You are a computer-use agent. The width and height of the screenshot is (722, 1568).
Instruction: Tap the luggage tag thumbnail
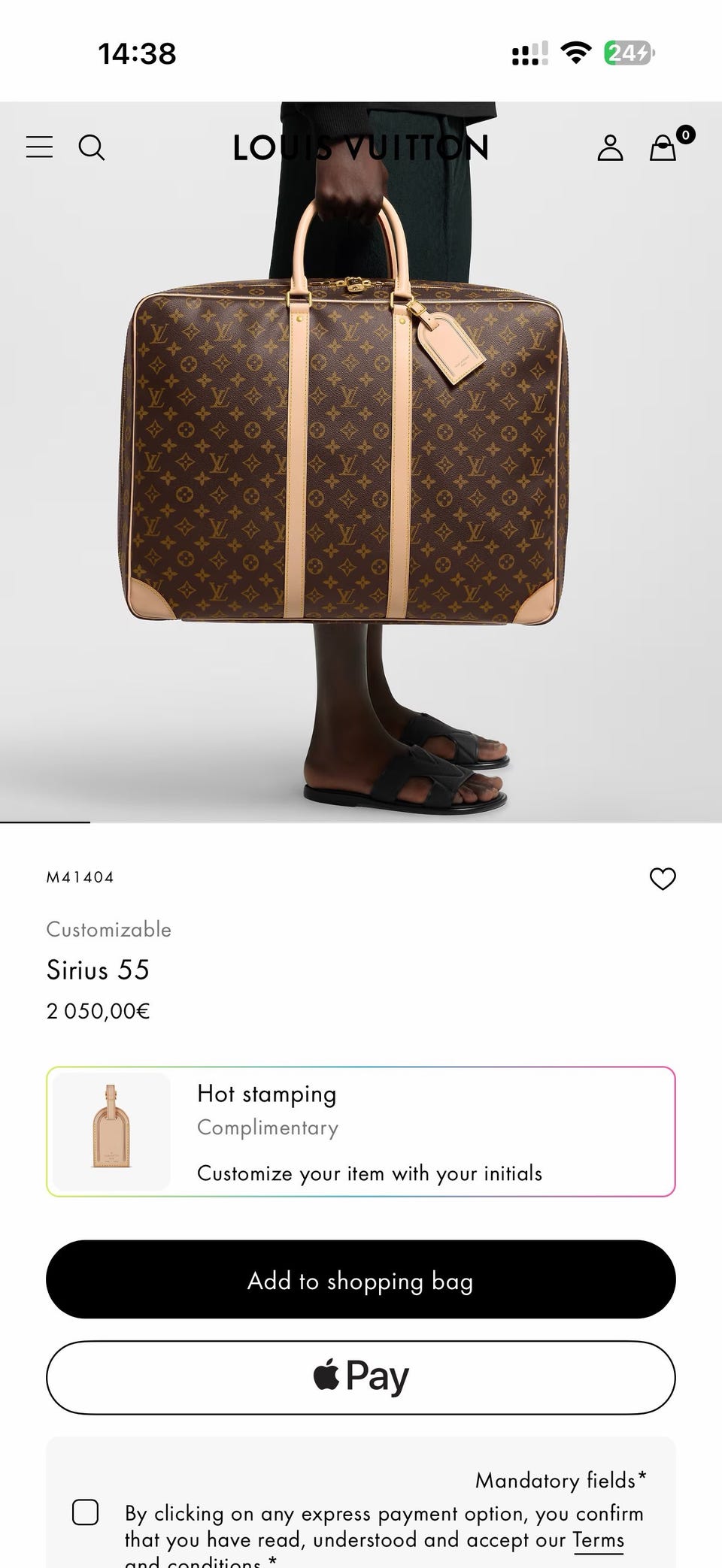click(111, 1131)
